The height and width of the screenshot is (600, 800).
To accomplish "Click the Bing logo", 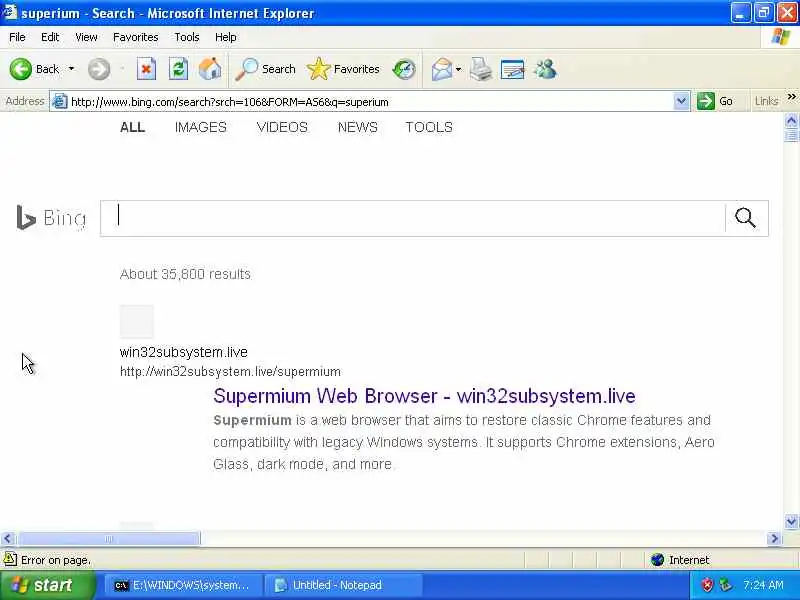I will click(x=51, y=218).
